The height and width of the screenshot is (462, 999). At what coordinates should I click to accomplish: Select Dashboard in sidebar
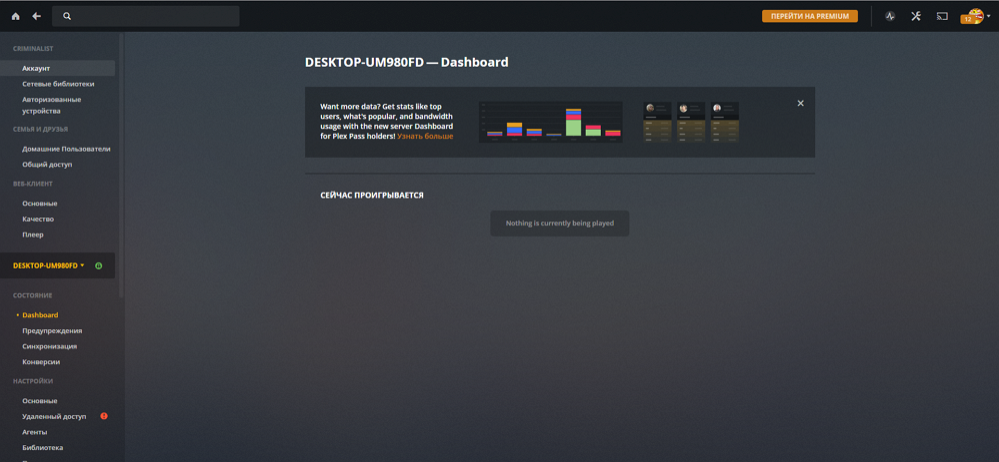(40, 315)
